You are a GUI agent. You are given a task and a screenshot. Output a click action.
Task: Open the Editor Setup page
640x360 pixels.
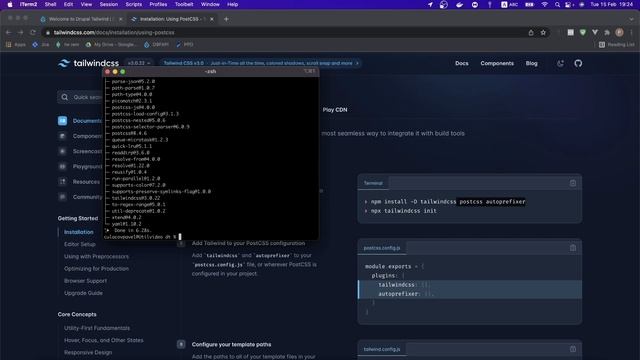[x=80, y=244]
